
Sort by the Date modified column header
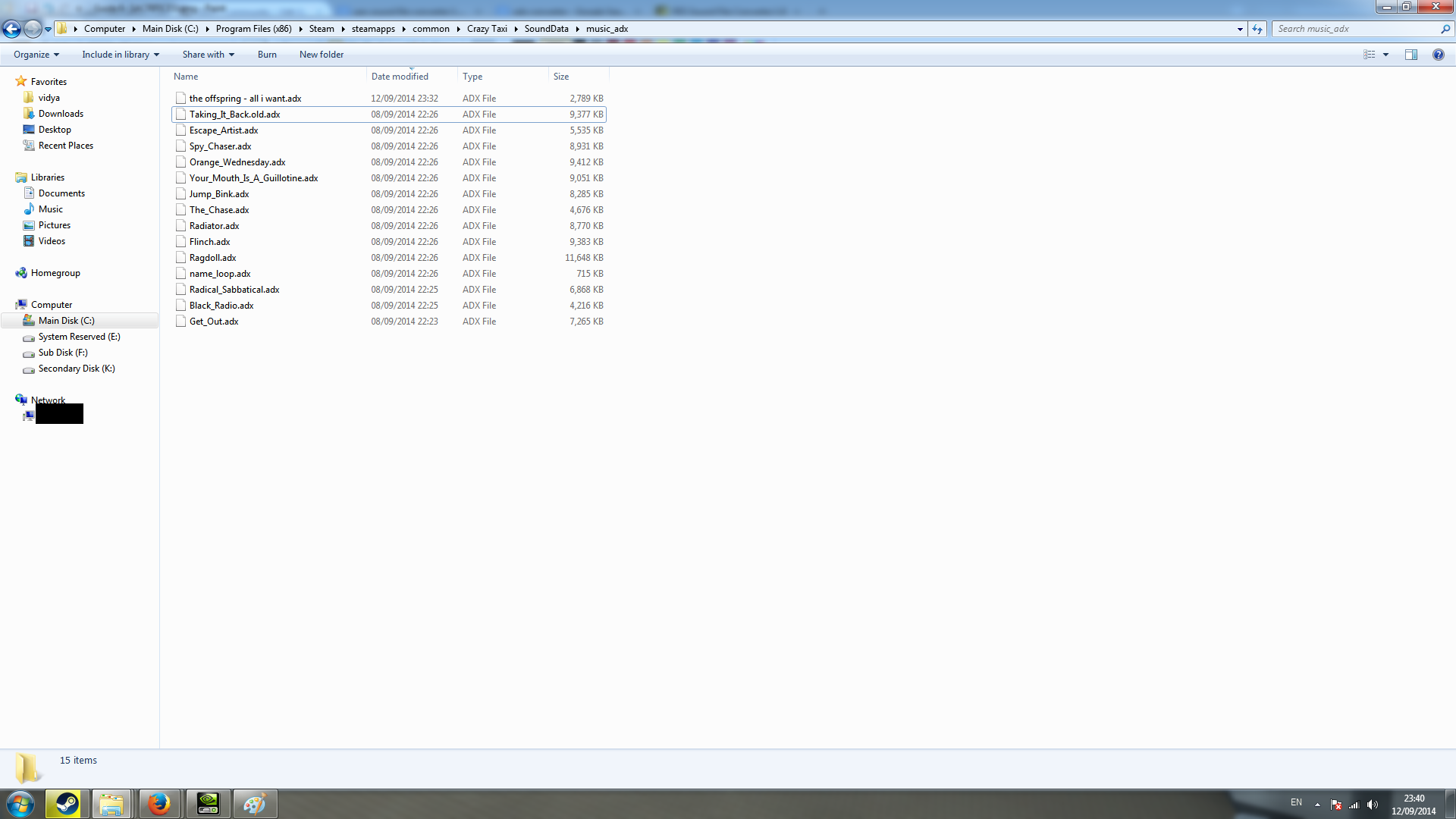[x=400, y=77]
